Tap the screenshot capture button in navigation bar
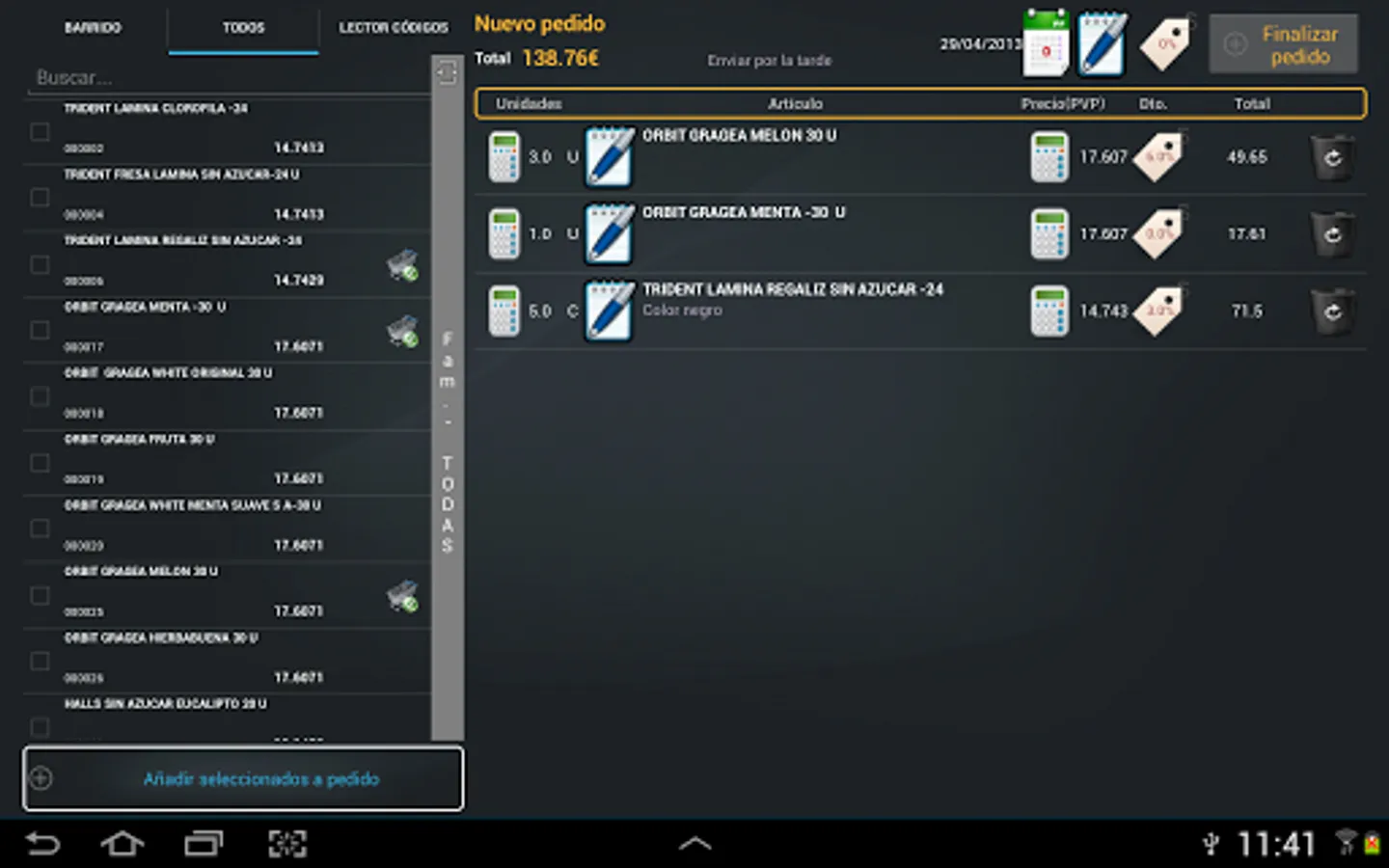Screen dimensions: 1389x868 287,844
